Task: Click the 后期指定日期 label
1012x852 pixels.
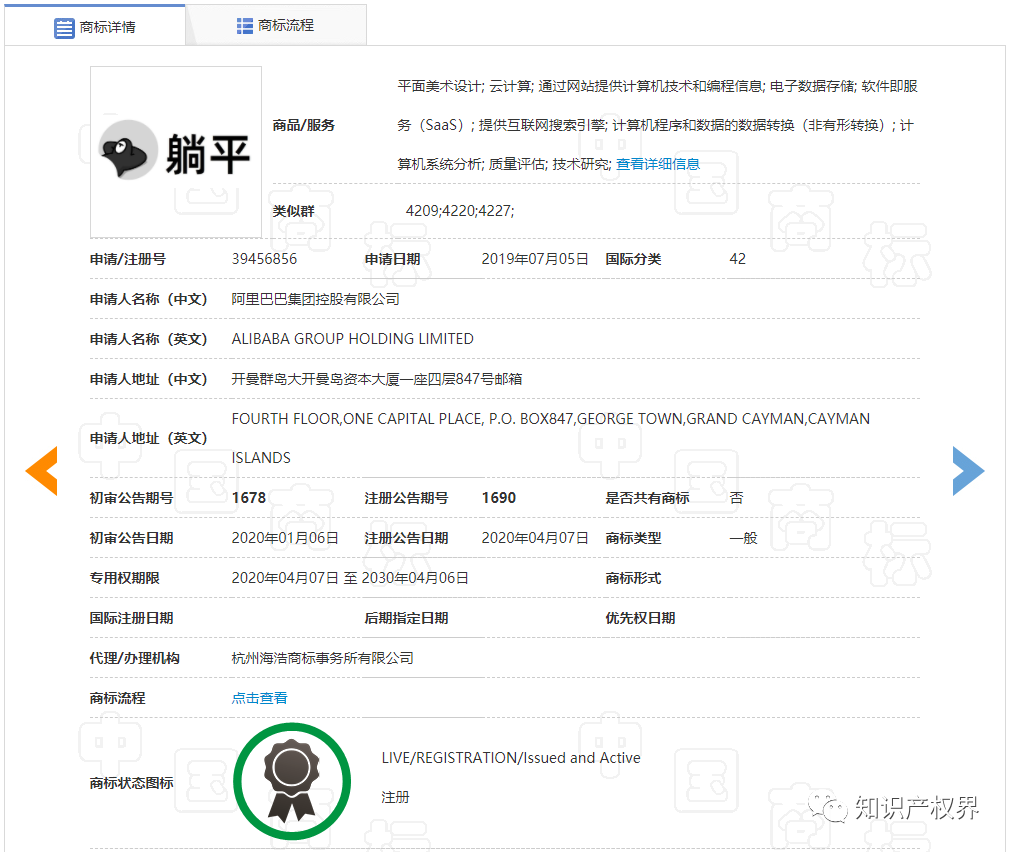Action: (407, 618)
